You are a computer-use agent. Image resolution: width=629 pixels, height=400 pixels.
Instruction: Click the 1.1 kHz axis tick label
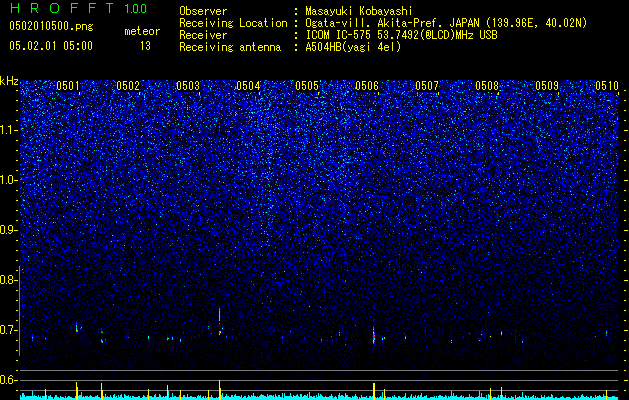point(9,130)
